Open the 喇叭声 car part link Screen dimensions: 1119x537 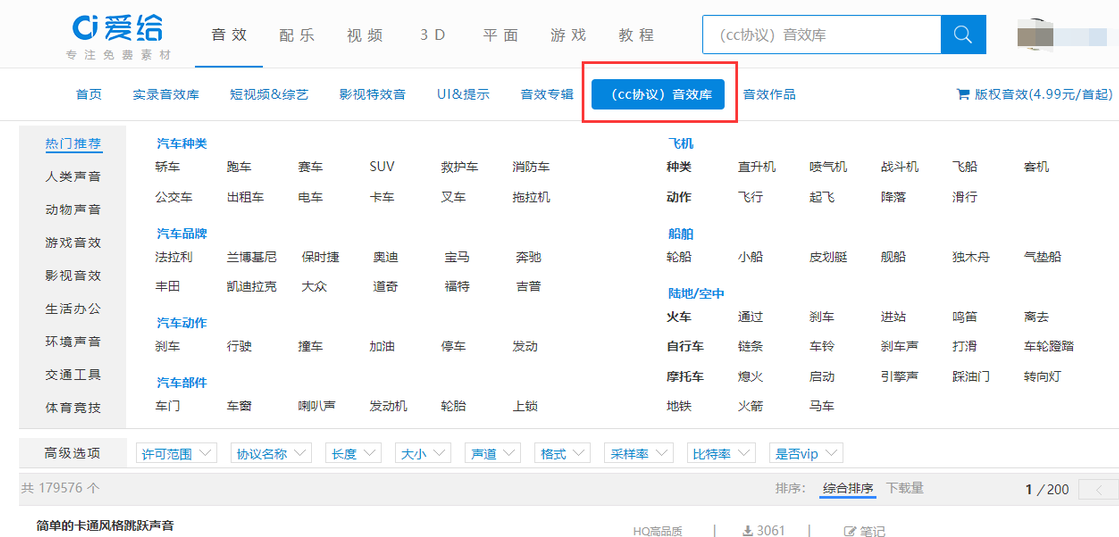(317, 406)
